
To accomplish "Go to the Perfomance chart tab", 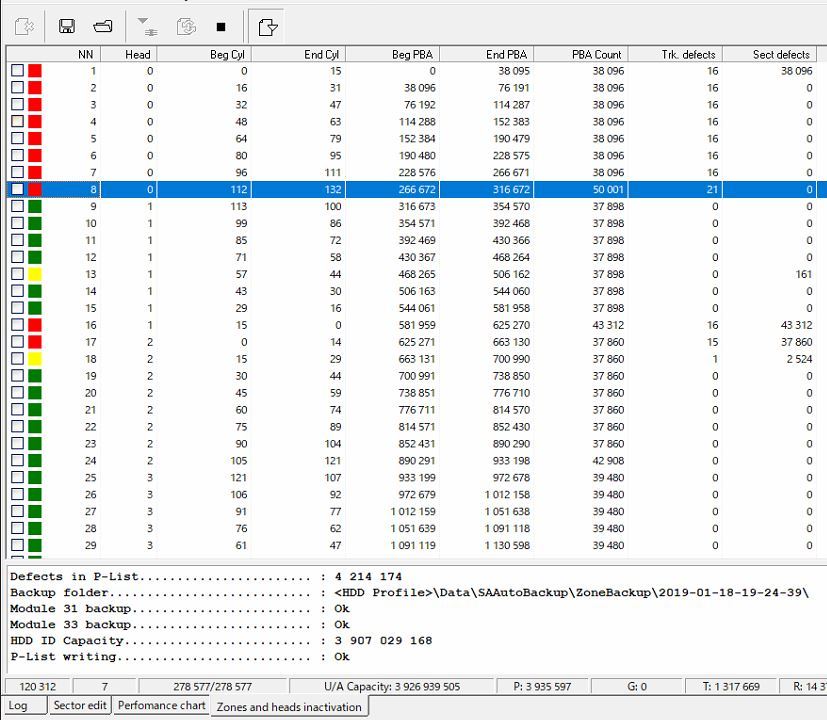I will pyautogui.click(x=161, y=706).
